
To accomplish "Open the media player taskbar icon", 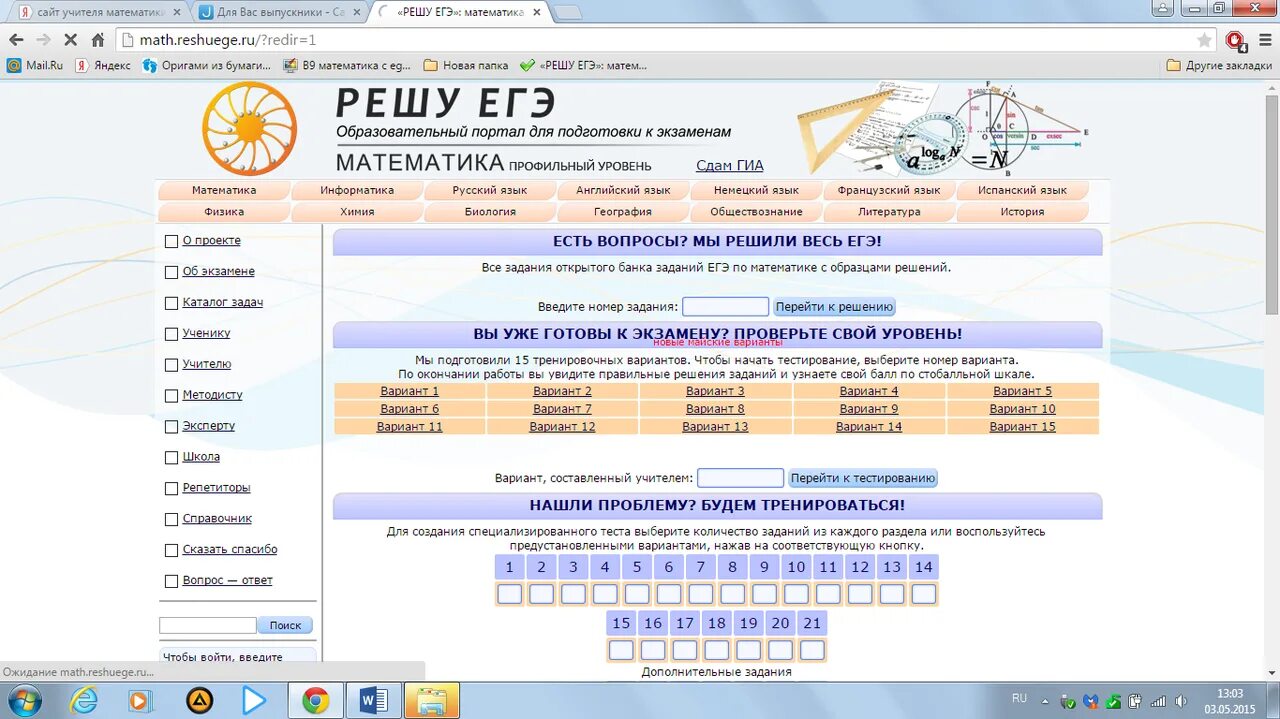I will 140,700.
